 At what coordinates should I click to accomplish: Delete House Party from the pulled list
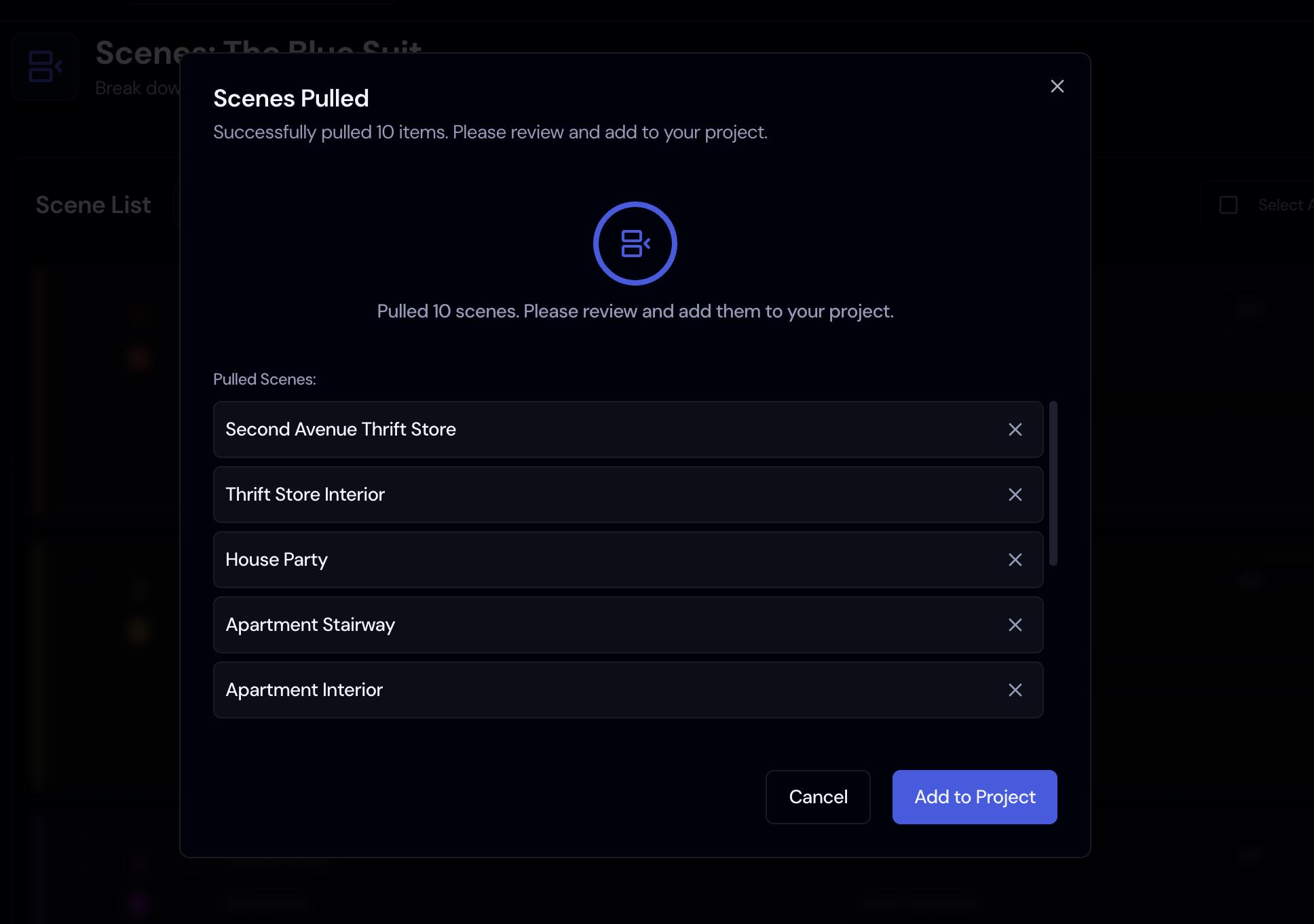point(1015,560)
